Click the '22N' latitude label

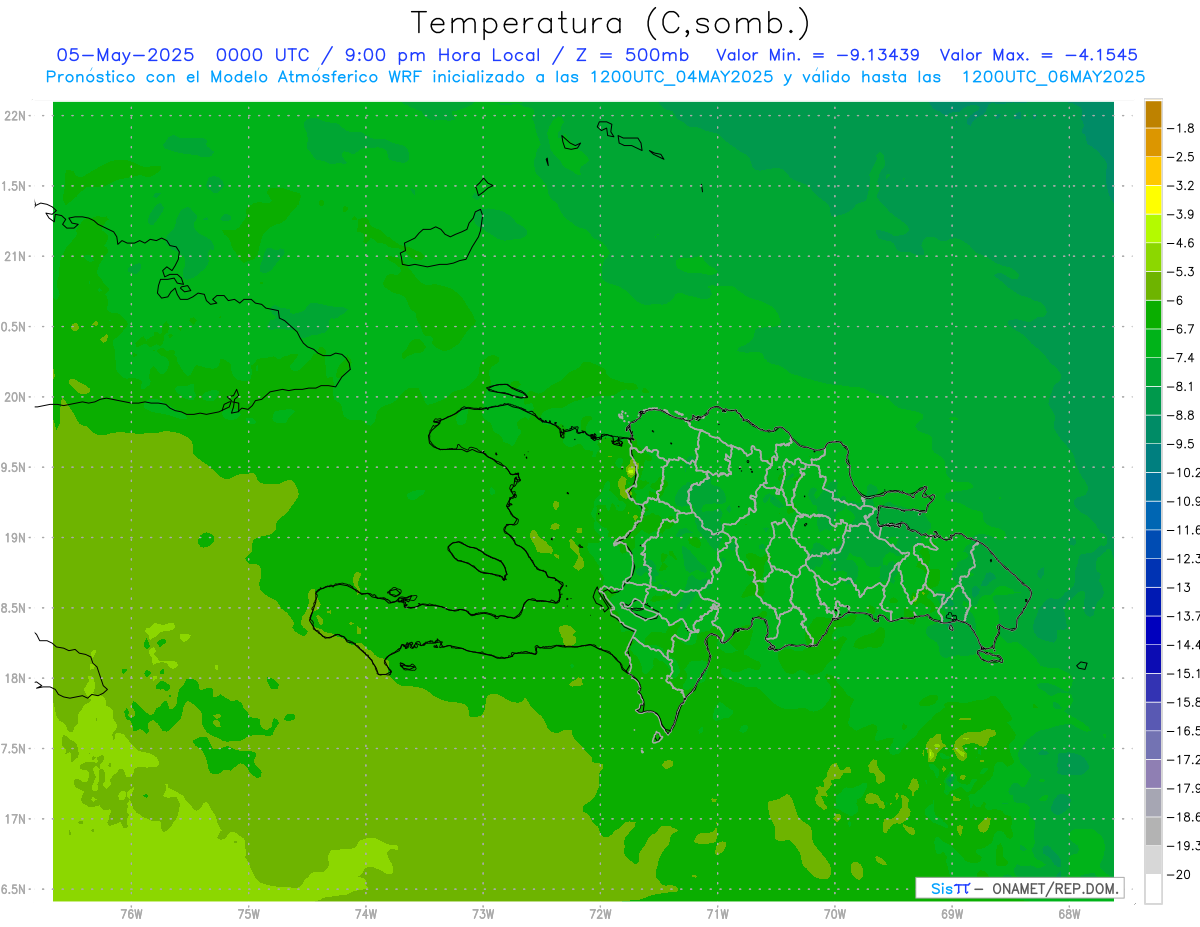(15, 116)
